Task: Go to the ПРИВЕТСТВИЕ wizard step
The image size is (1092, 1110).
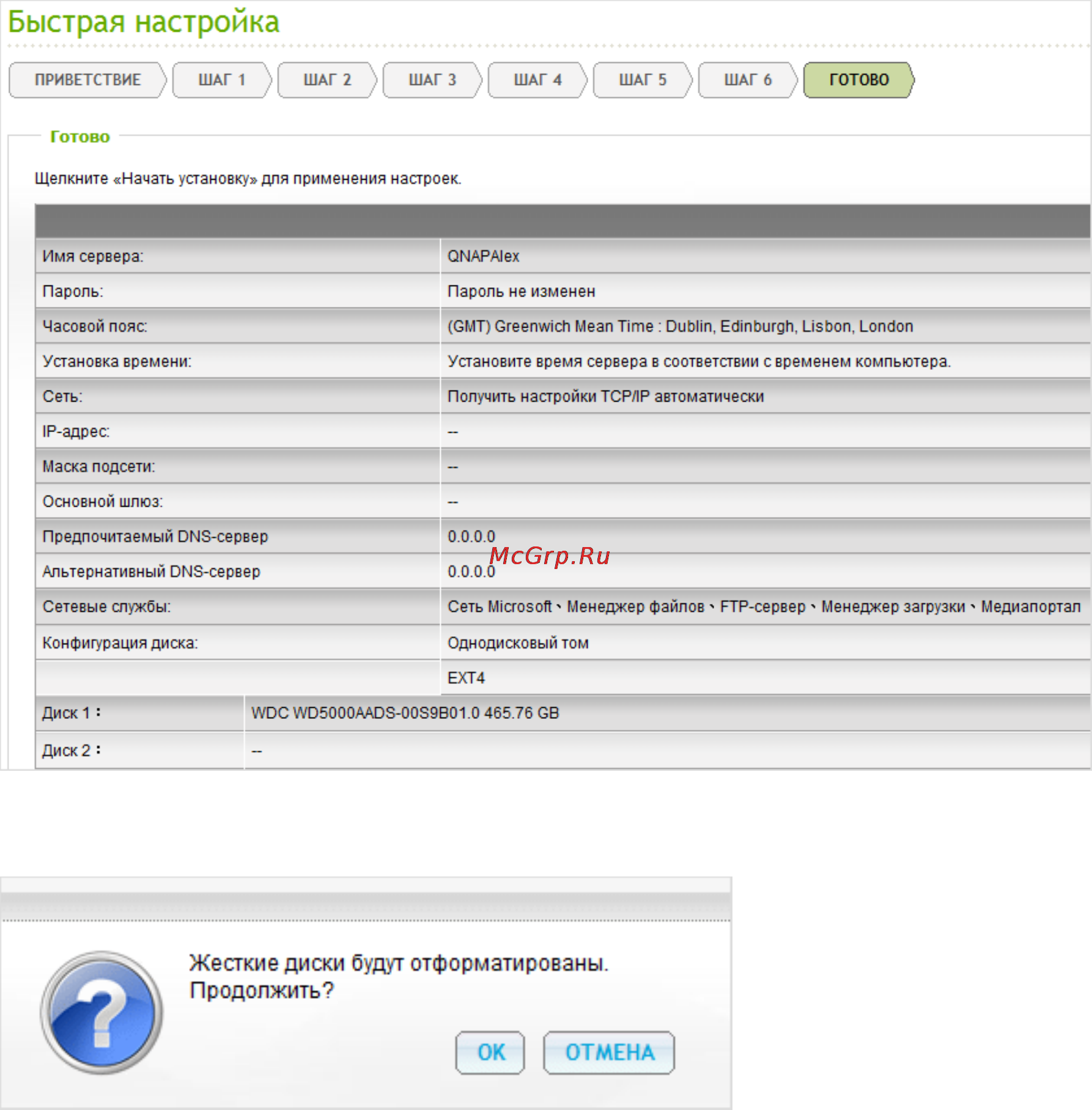Action: pyautogui.click(x=87, y=80)
